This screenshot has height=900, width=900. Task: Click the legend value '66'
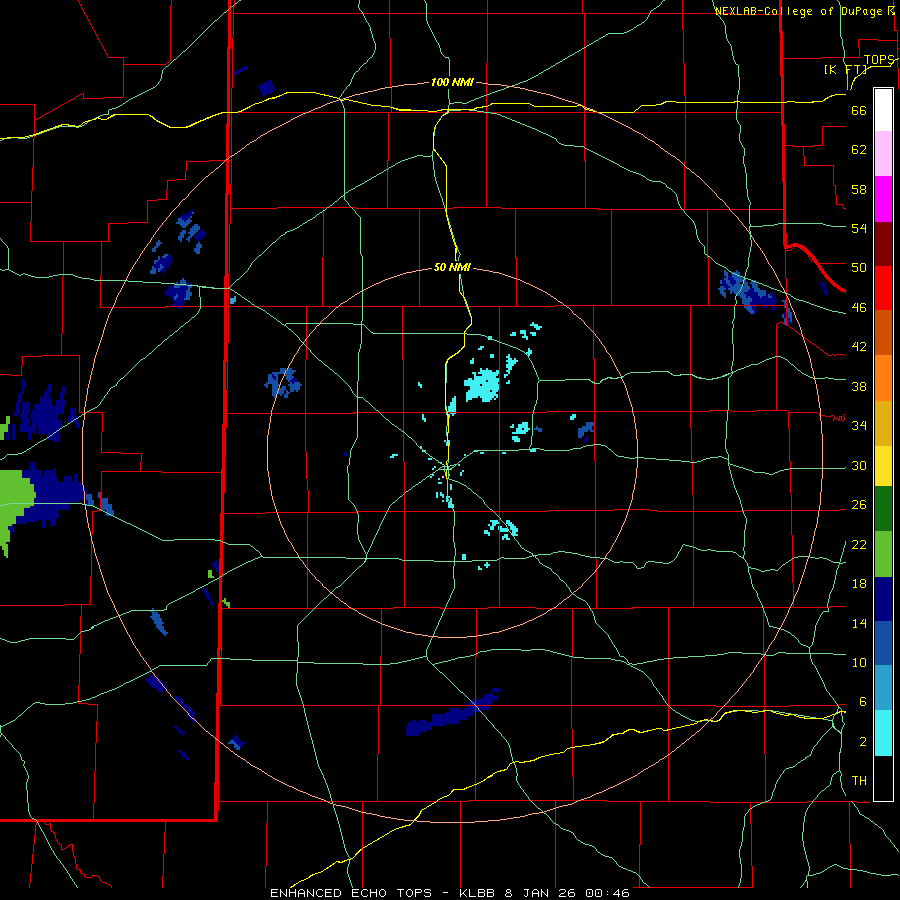point(859,110)
